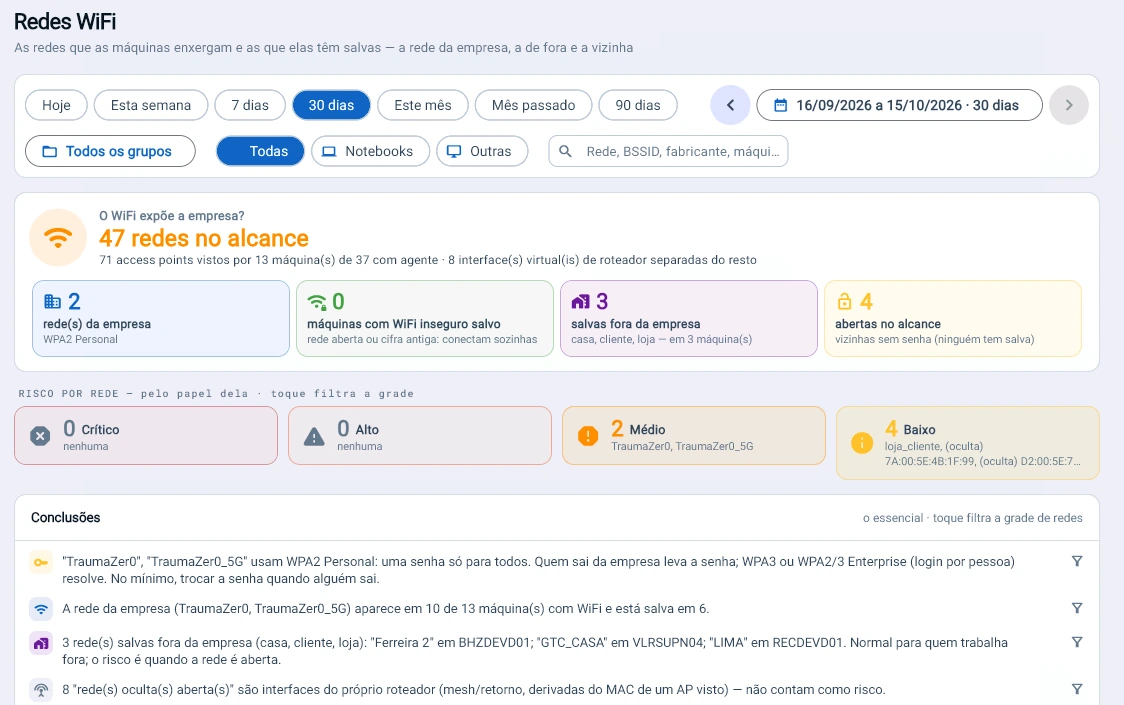Select the 90 dias period

coord(638,105)
